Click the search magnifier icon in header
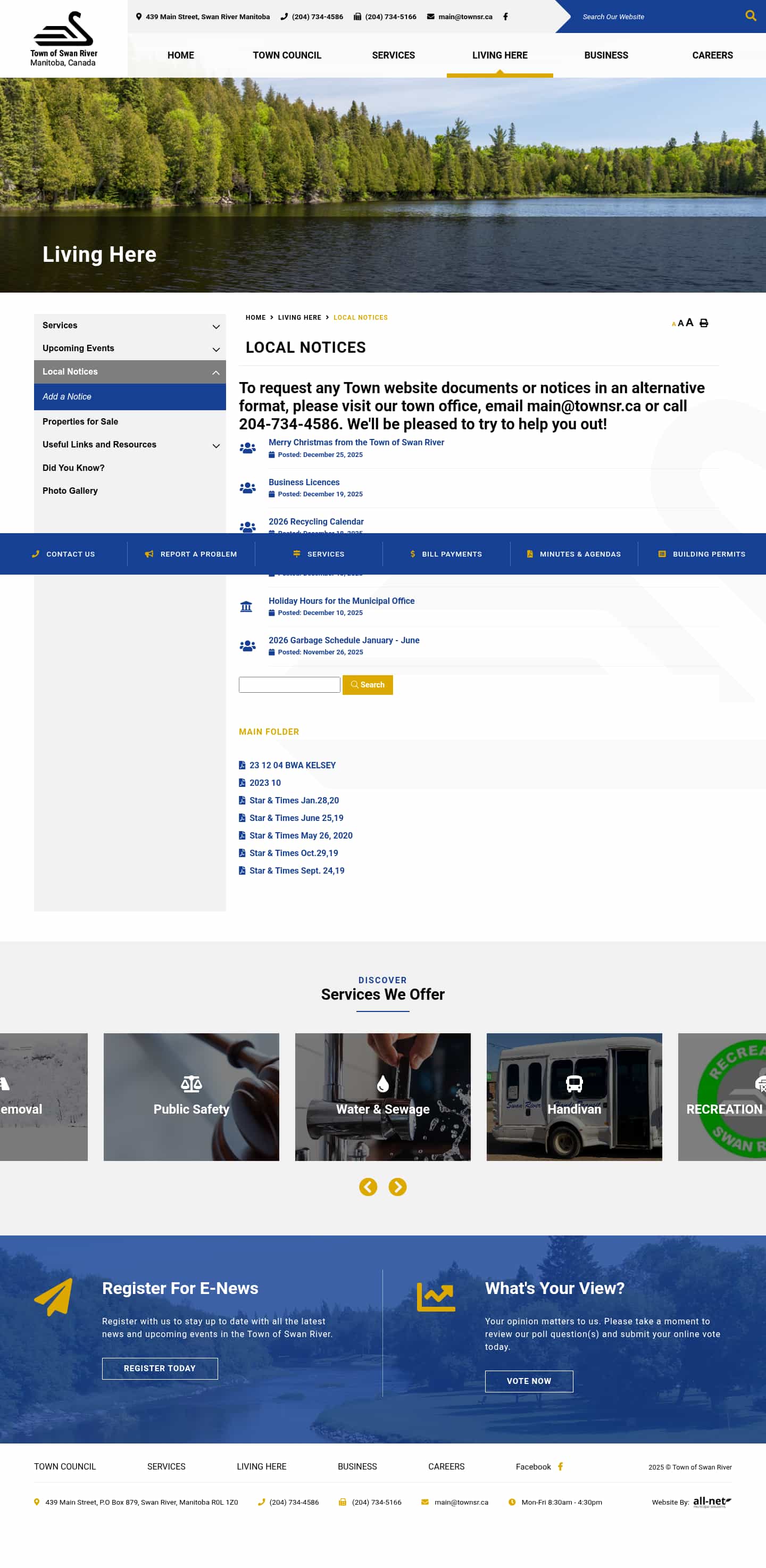 [750, 16]
